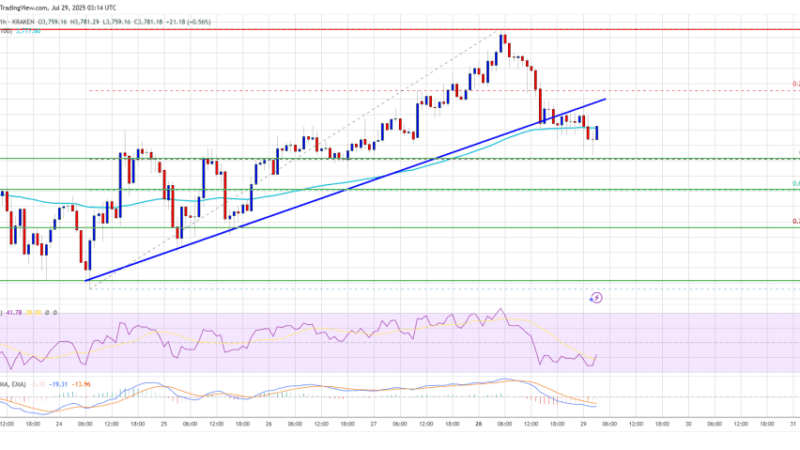The height and width of the screenshot is (450, 800).
Task: Click the date label 26 on time axis
Action: [268, 424]
